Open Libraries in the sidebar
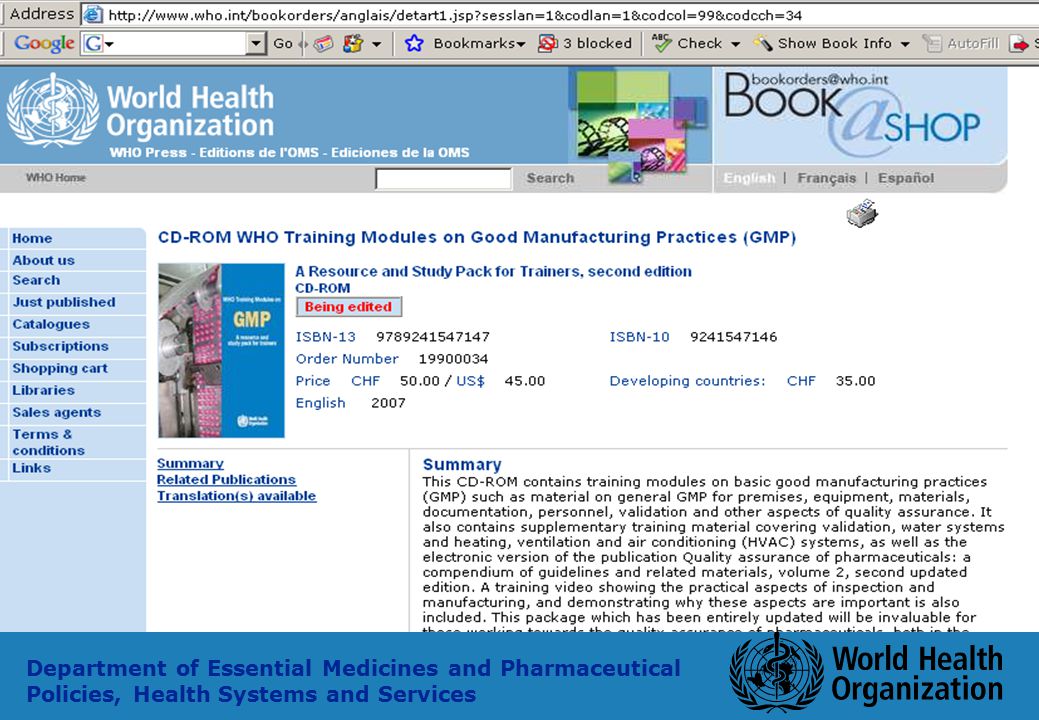The height and width of the screenshot is (720, 1039). [x=43, y=390]
